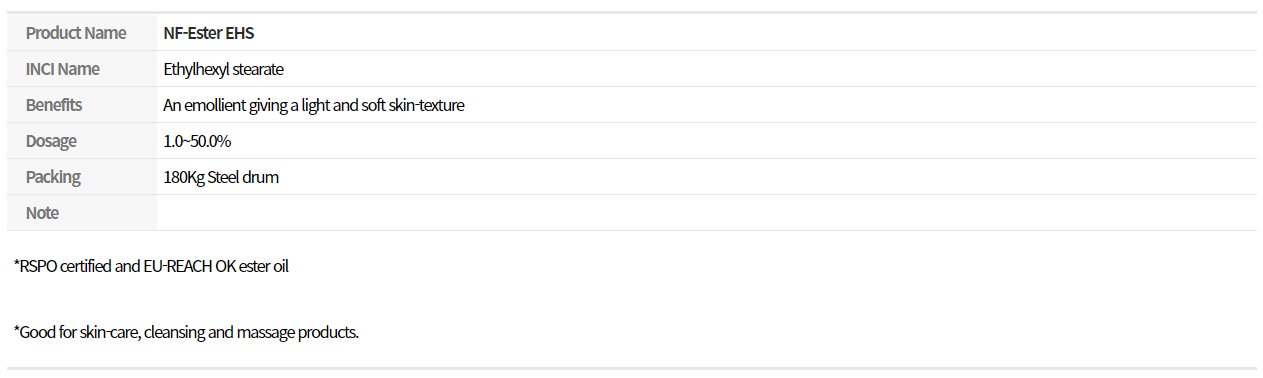Click the Dosage label cell
1263x378 pixels.
pos(82,141)
